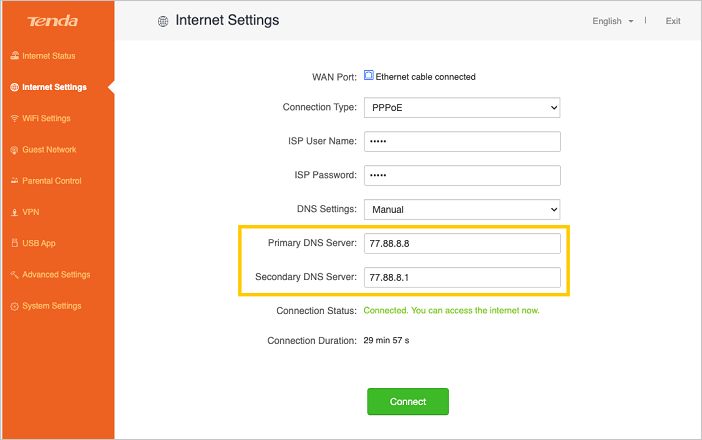Click the WAN Port ethernet status icon
This screenshot has height=440, width=702.
(x=368, y=76)
